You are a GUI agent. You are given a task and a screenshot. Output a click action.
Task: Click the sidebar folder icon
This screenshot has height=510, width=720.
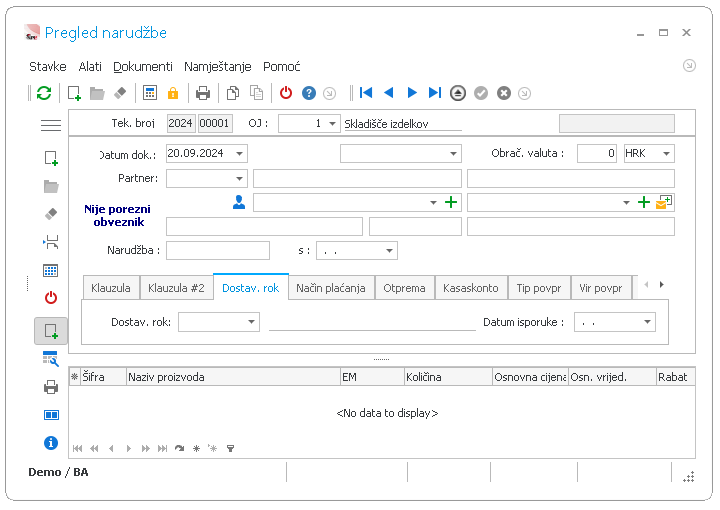pos(51,186)
